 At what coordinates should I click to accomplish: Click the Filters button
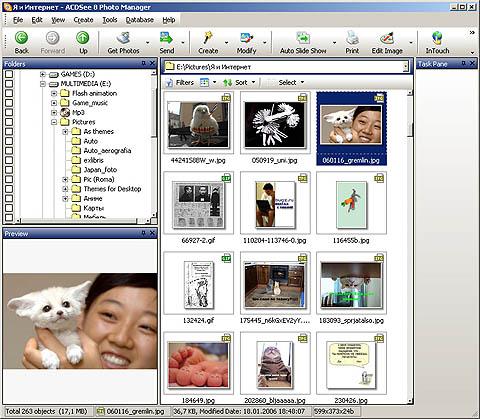pos(180,82)
